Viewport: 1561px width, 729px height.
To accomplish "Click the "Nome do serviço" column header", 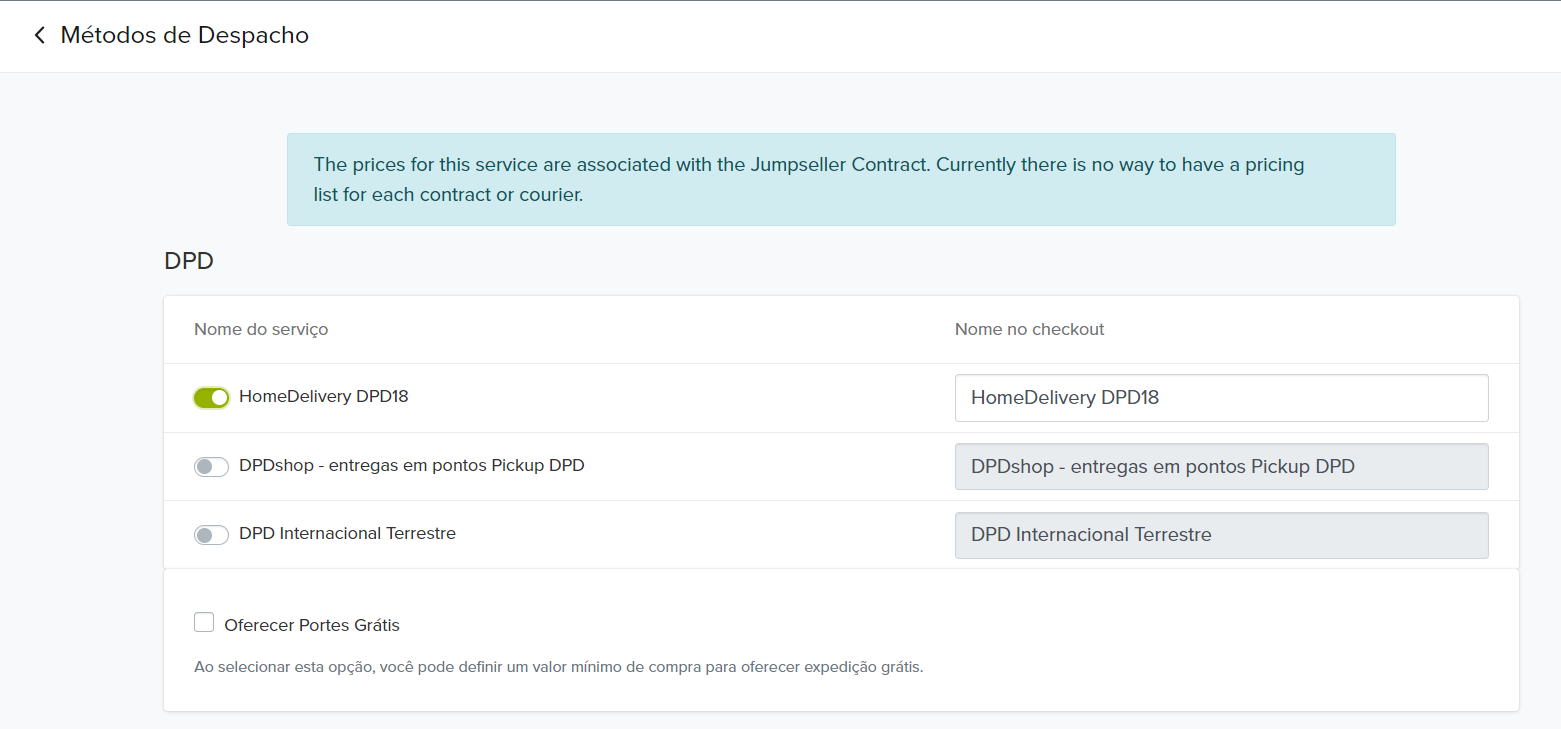I will pyautogui.click(x=261, y=329).
